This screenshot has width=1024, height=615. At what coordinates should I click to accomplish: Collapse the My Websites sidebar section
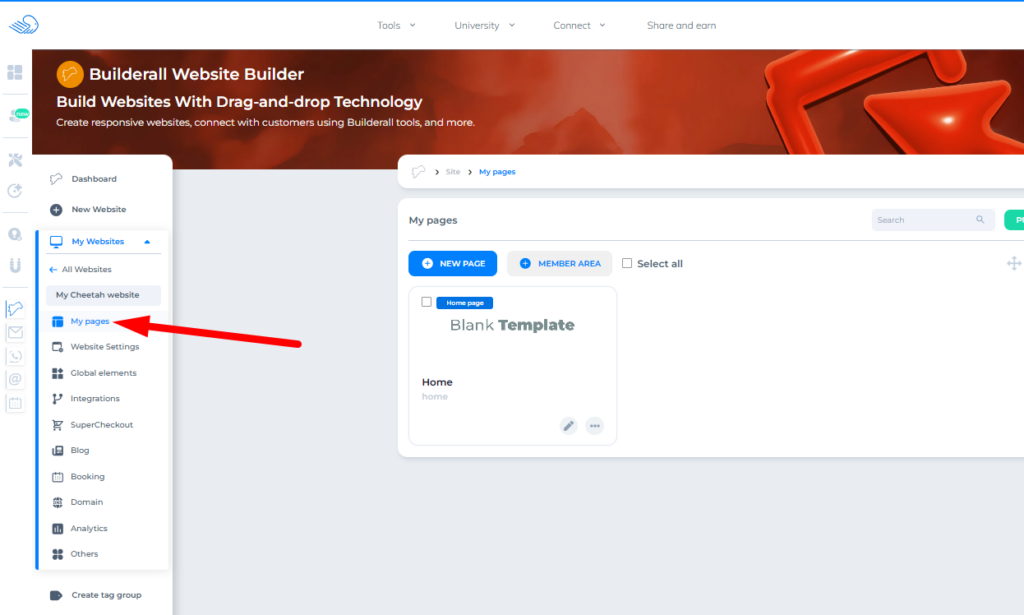tap(147, 242)
